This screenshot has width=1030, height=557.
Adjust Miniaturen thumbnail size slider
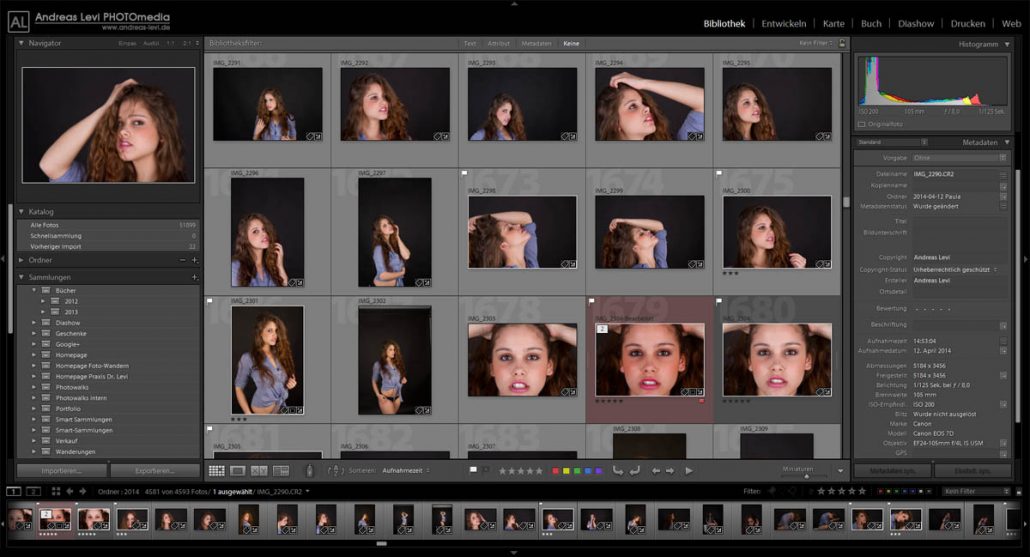806,476
